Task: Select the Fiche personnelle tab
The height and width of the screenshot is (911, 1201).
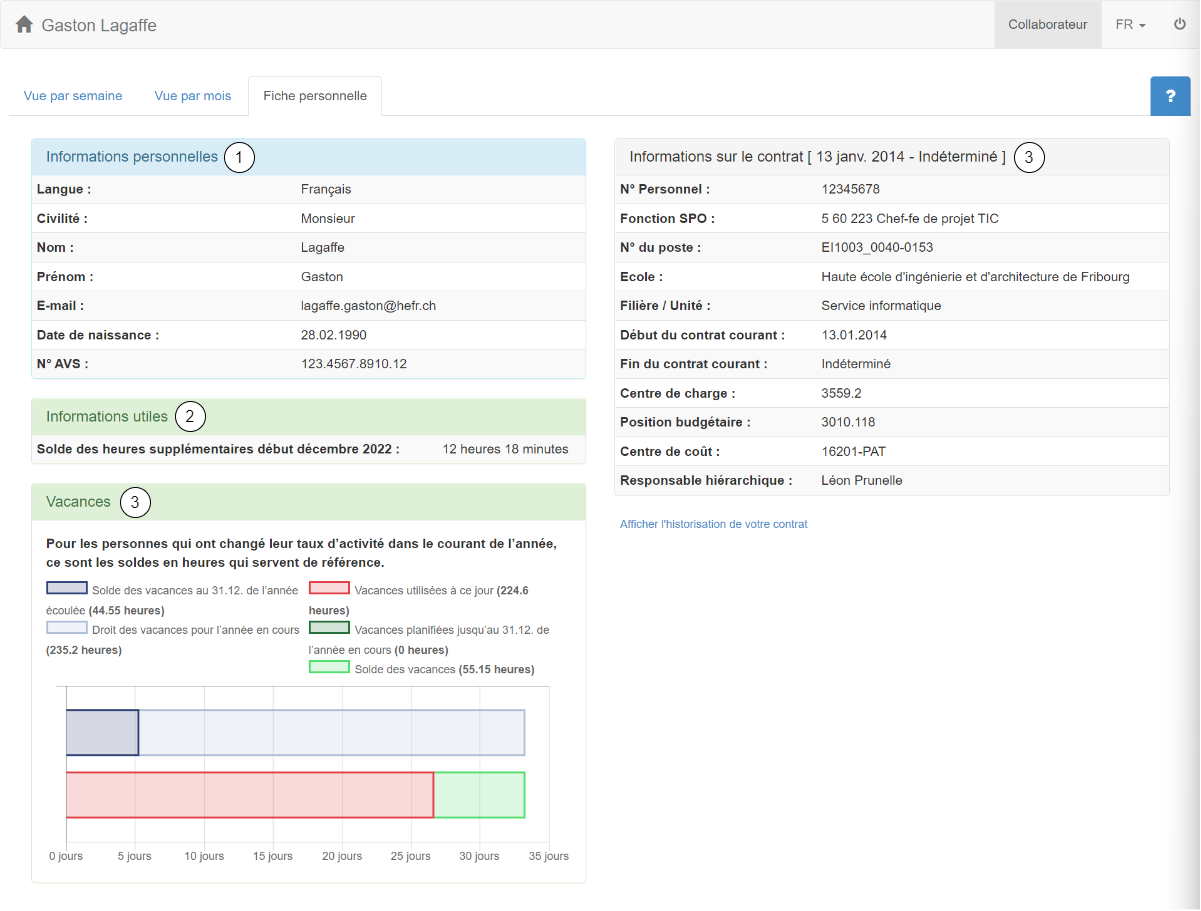Action: [x=315, y=96]
